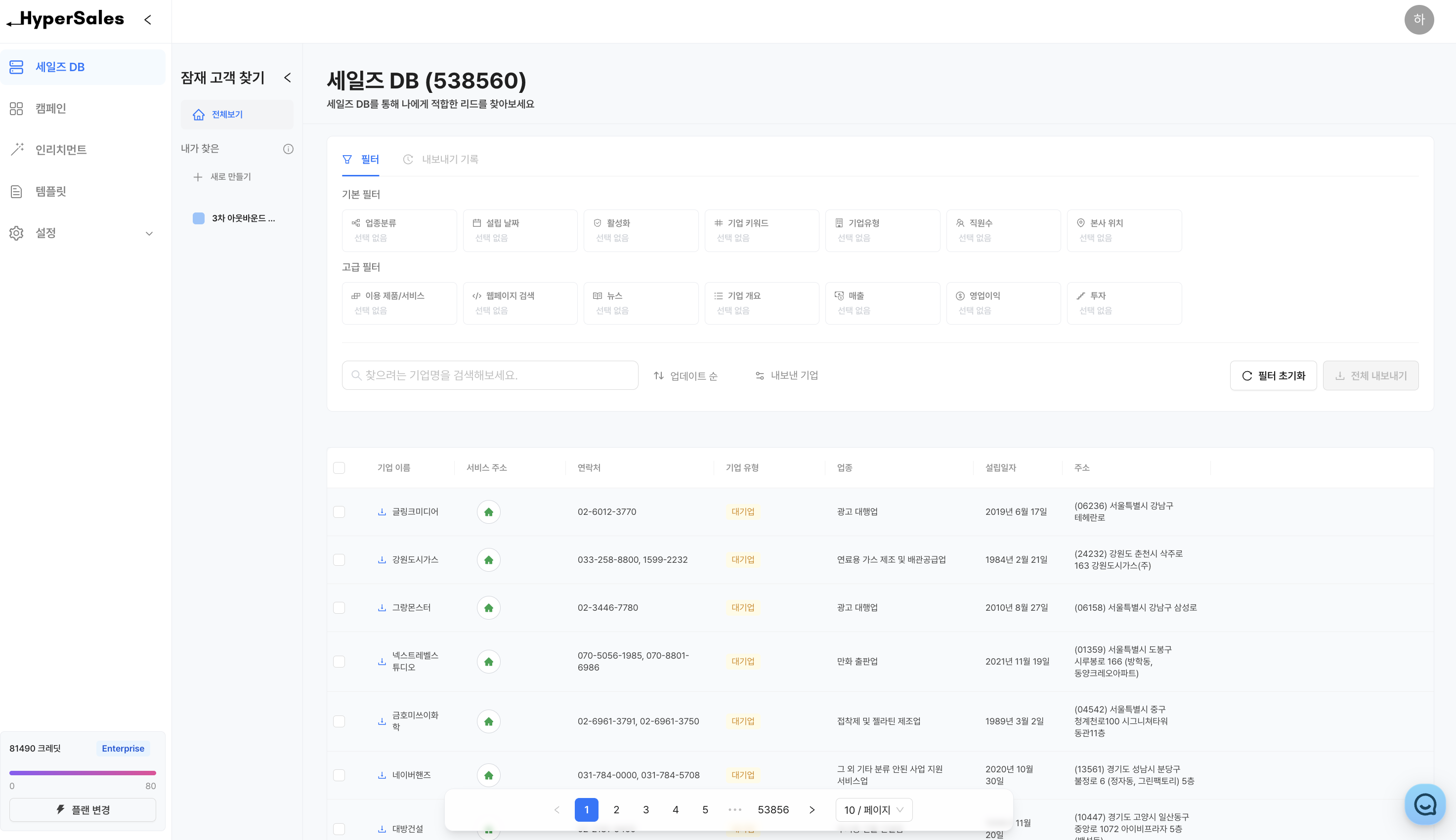Open the 10 / 페이지 page-size dropdown

(873, 809)
